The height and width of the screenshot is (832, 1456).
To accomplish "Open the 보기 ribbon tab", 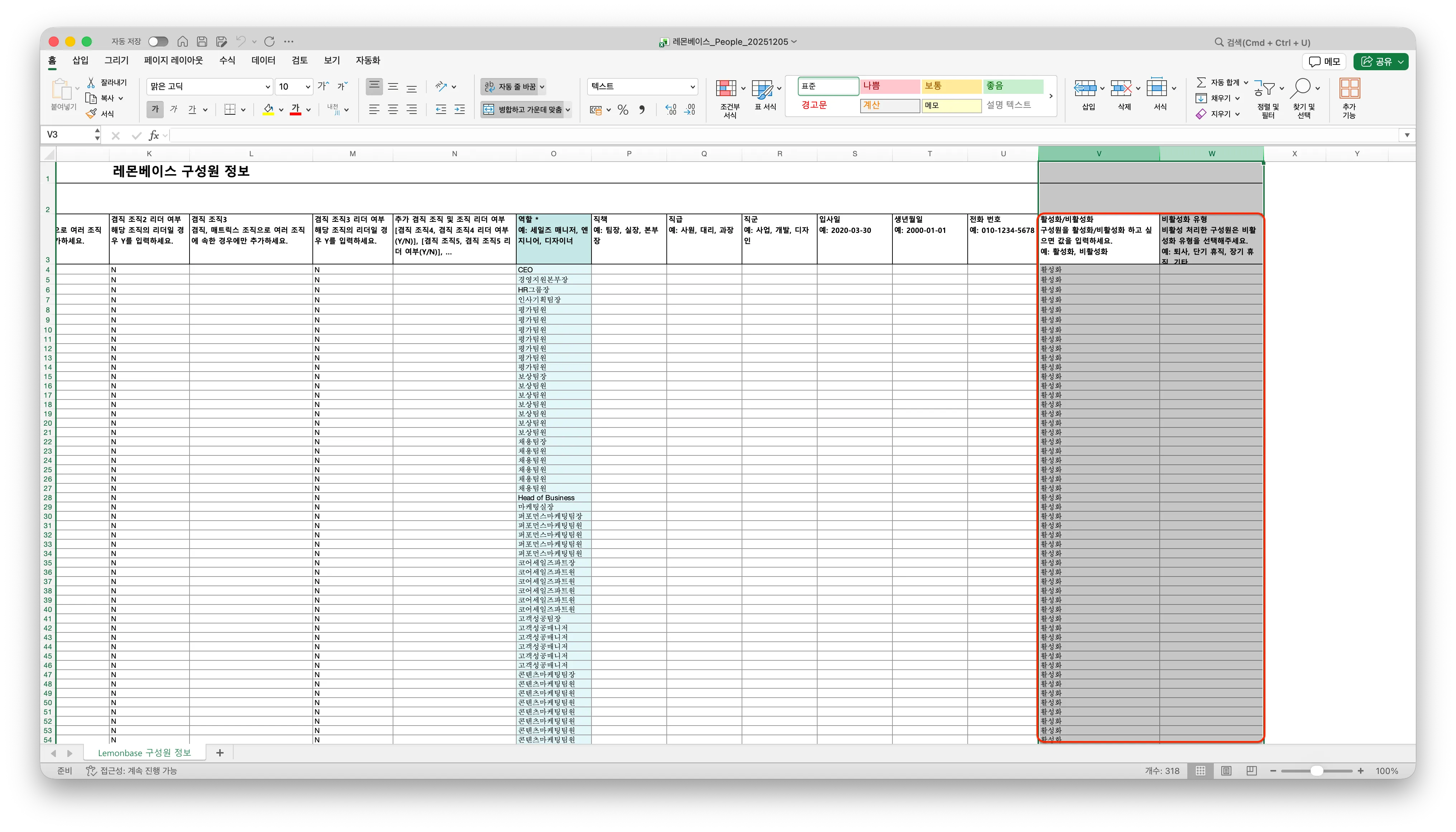I will coord(331,61).
